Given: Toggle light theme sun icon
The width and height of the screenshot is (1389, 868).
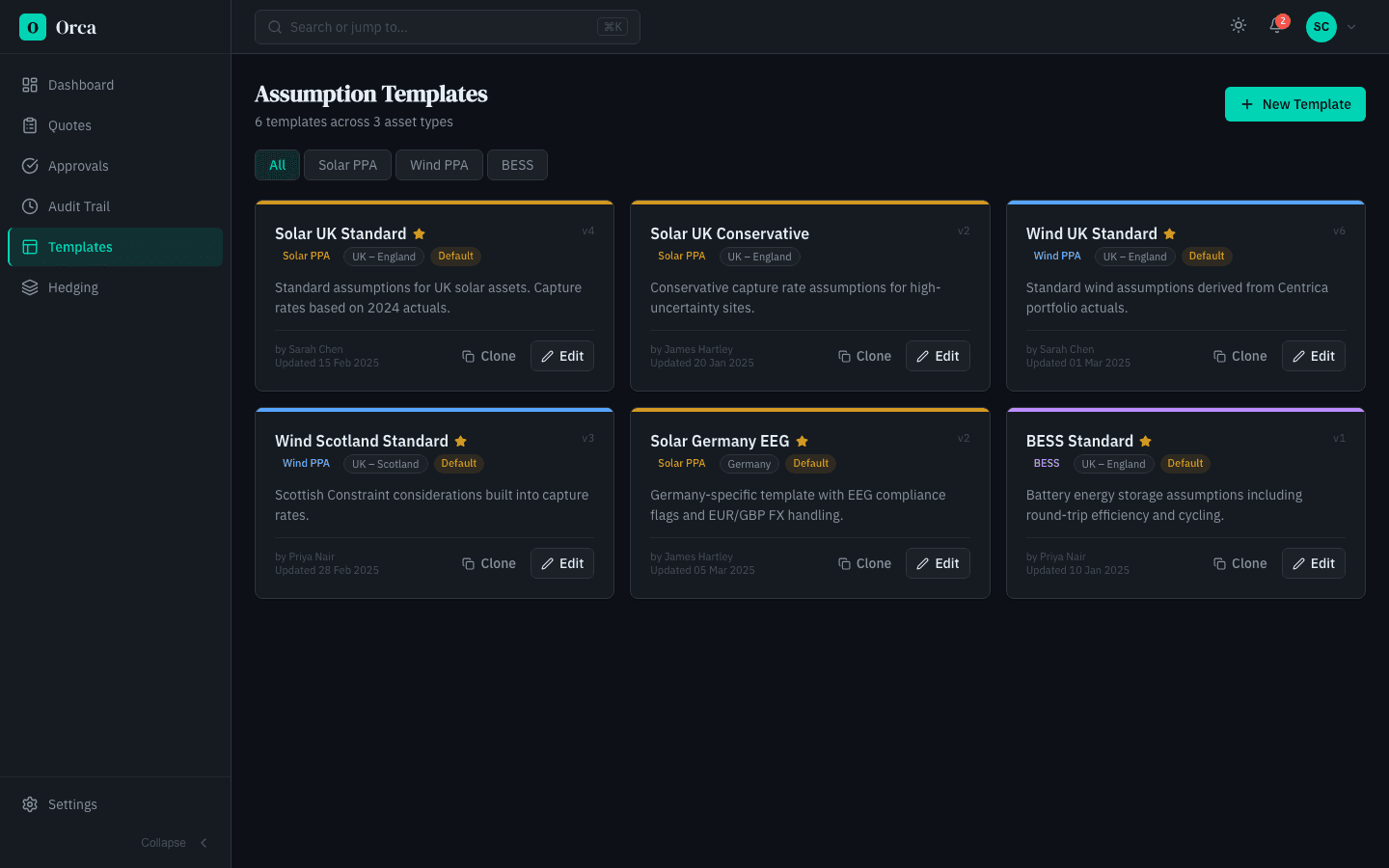Looking at the screenshot, I should pos(1239,26).
